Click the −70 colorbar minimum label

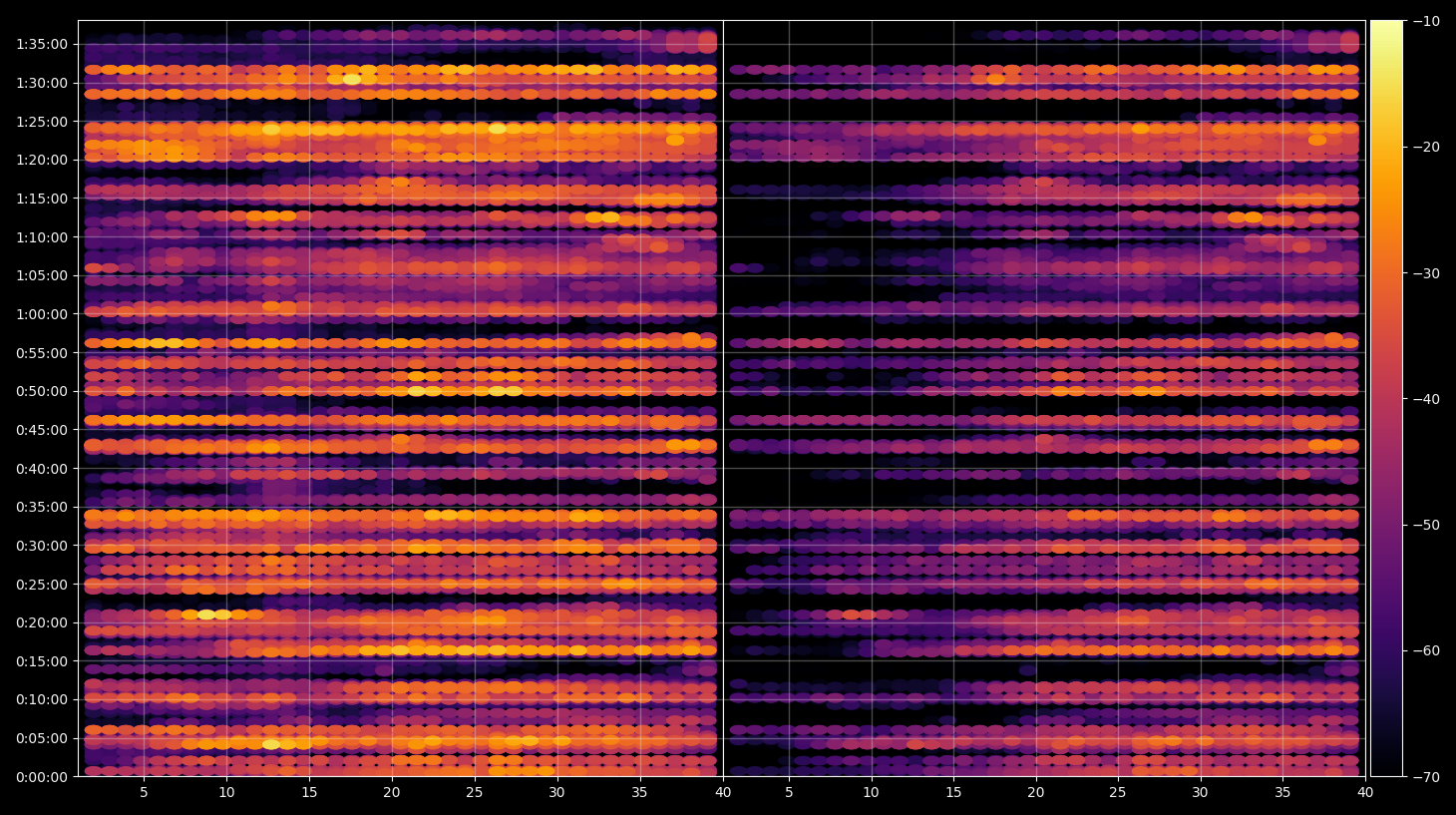(x=1426, y=777)
